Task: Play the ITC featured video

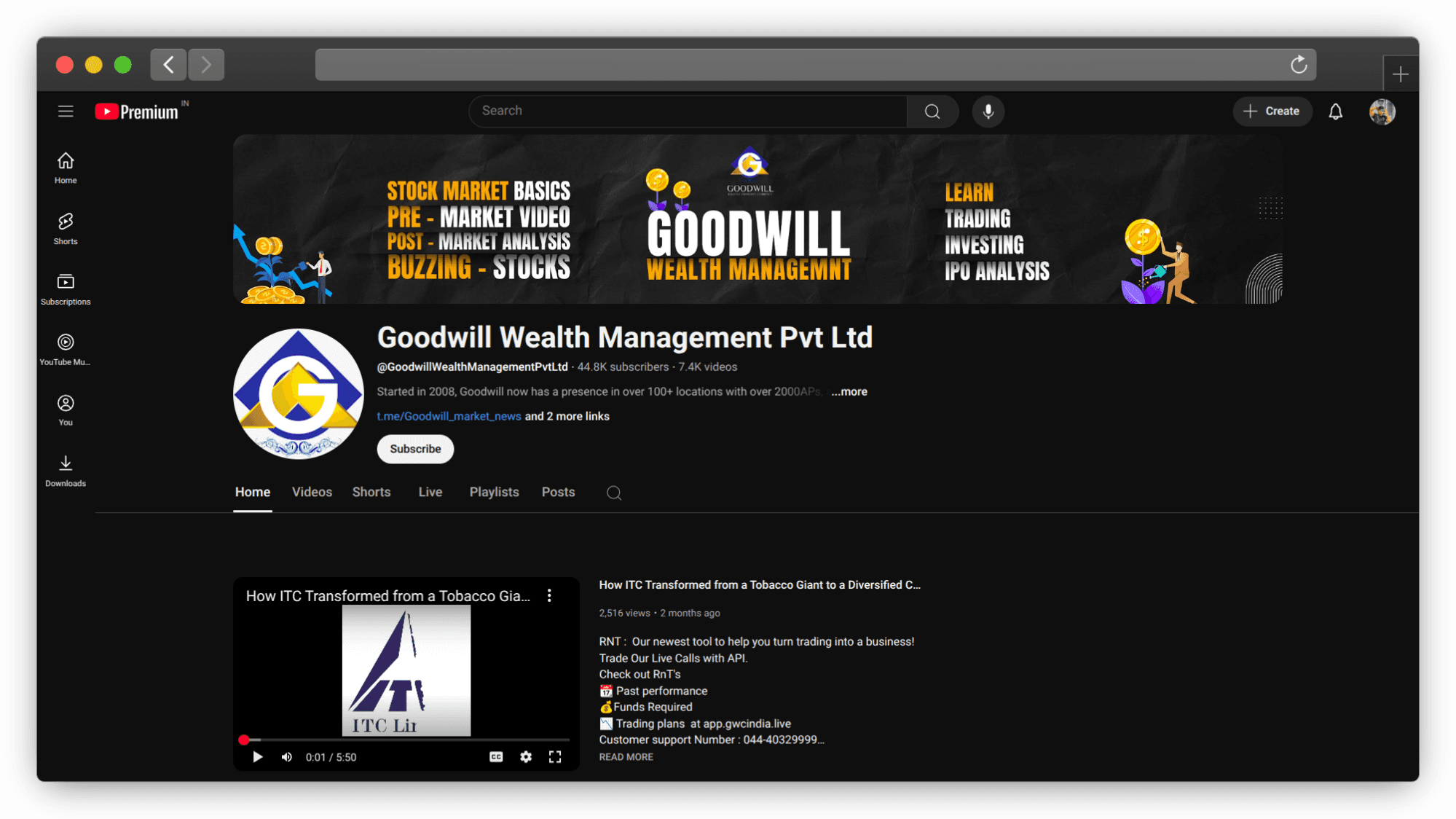Action: coord(257,757)
